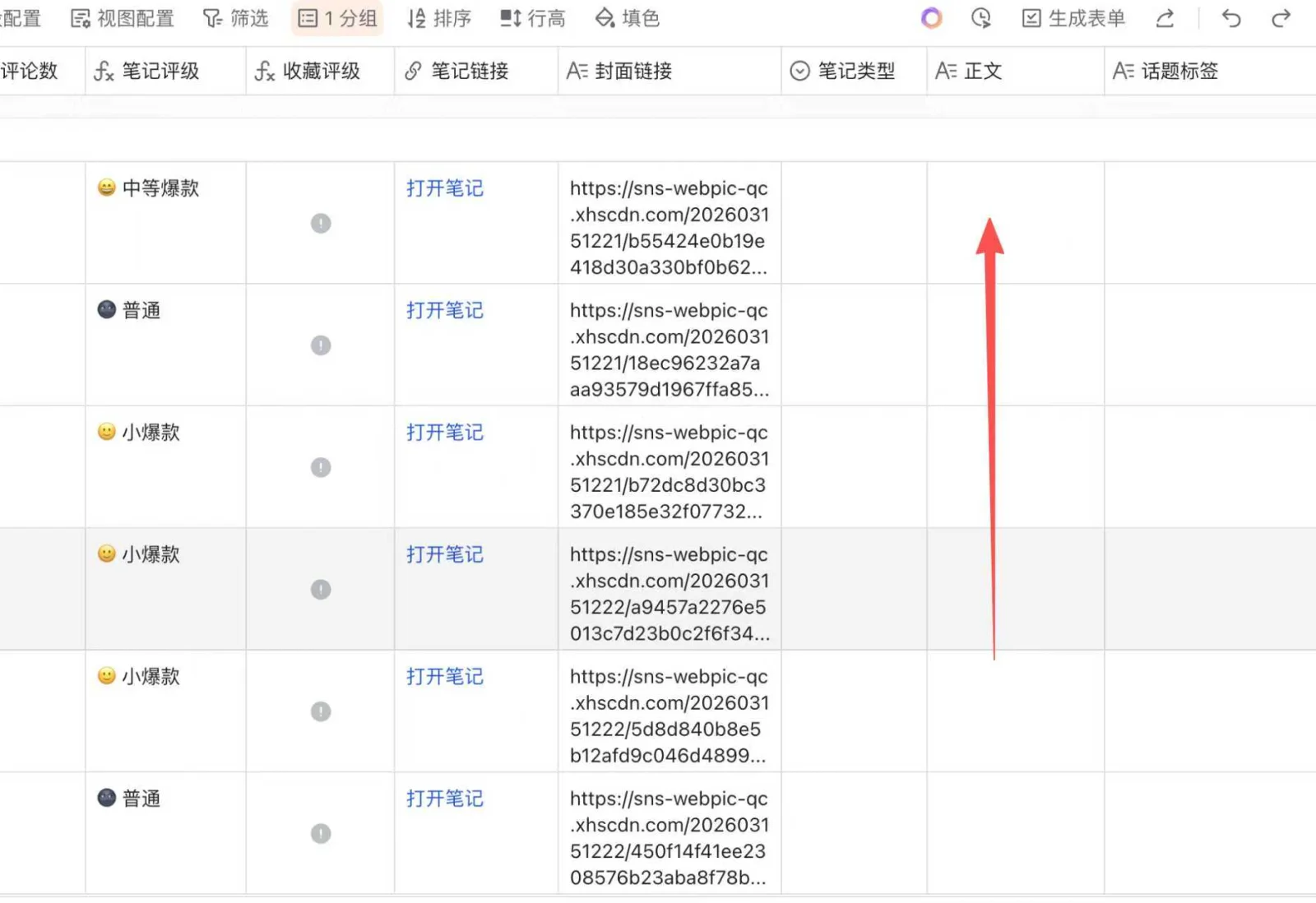Open the 筛选 filter tool
The height and width of the screenshot is (903, 1316).
tap(236, 18)
